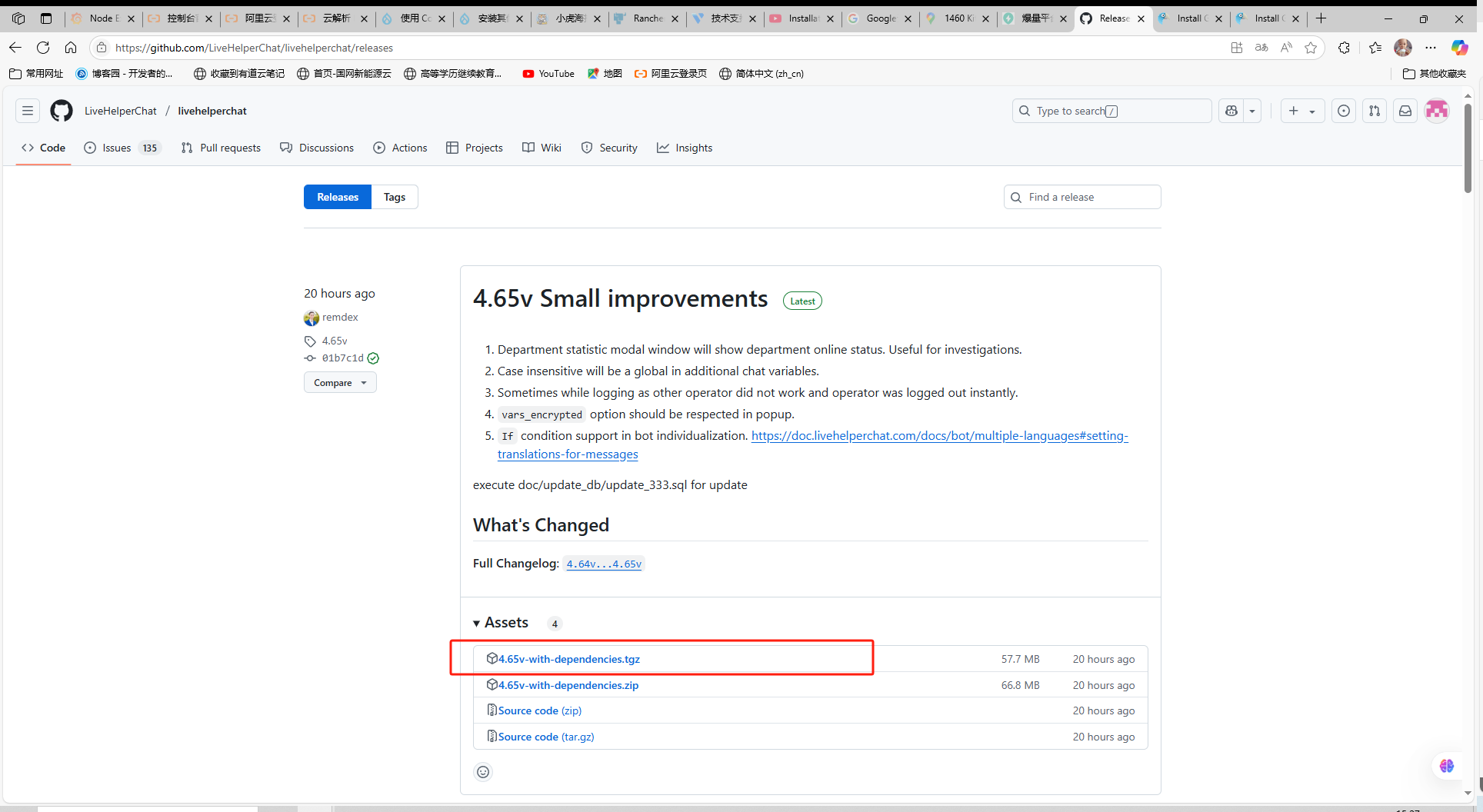This screenshot has width=1483, height=812.
Task: Open the Discussions tab
Action: pos(317,148)
